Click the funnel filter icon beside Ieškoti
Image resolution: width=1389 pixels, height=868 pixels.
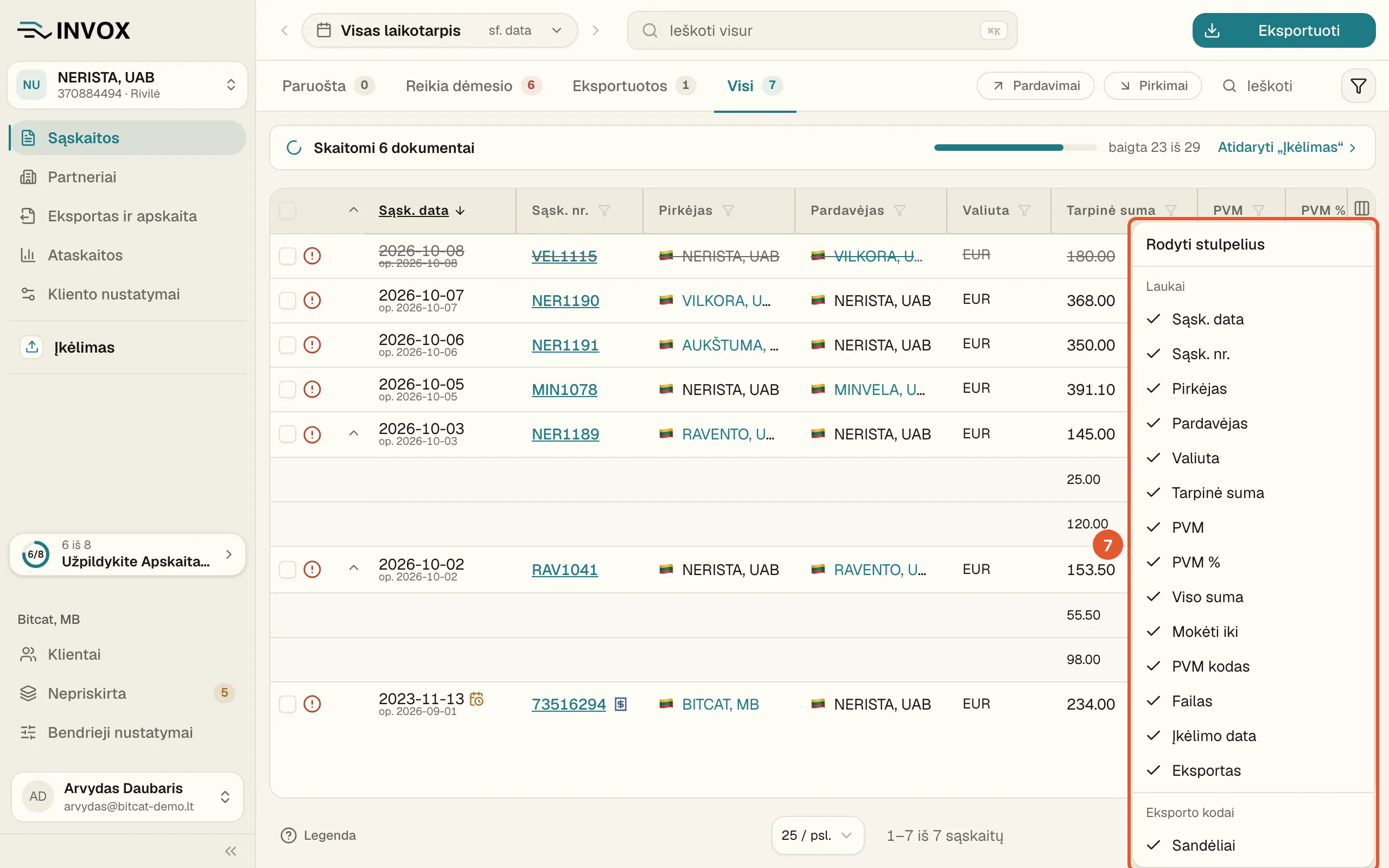pyautogui.click(x=1358, y=86)
